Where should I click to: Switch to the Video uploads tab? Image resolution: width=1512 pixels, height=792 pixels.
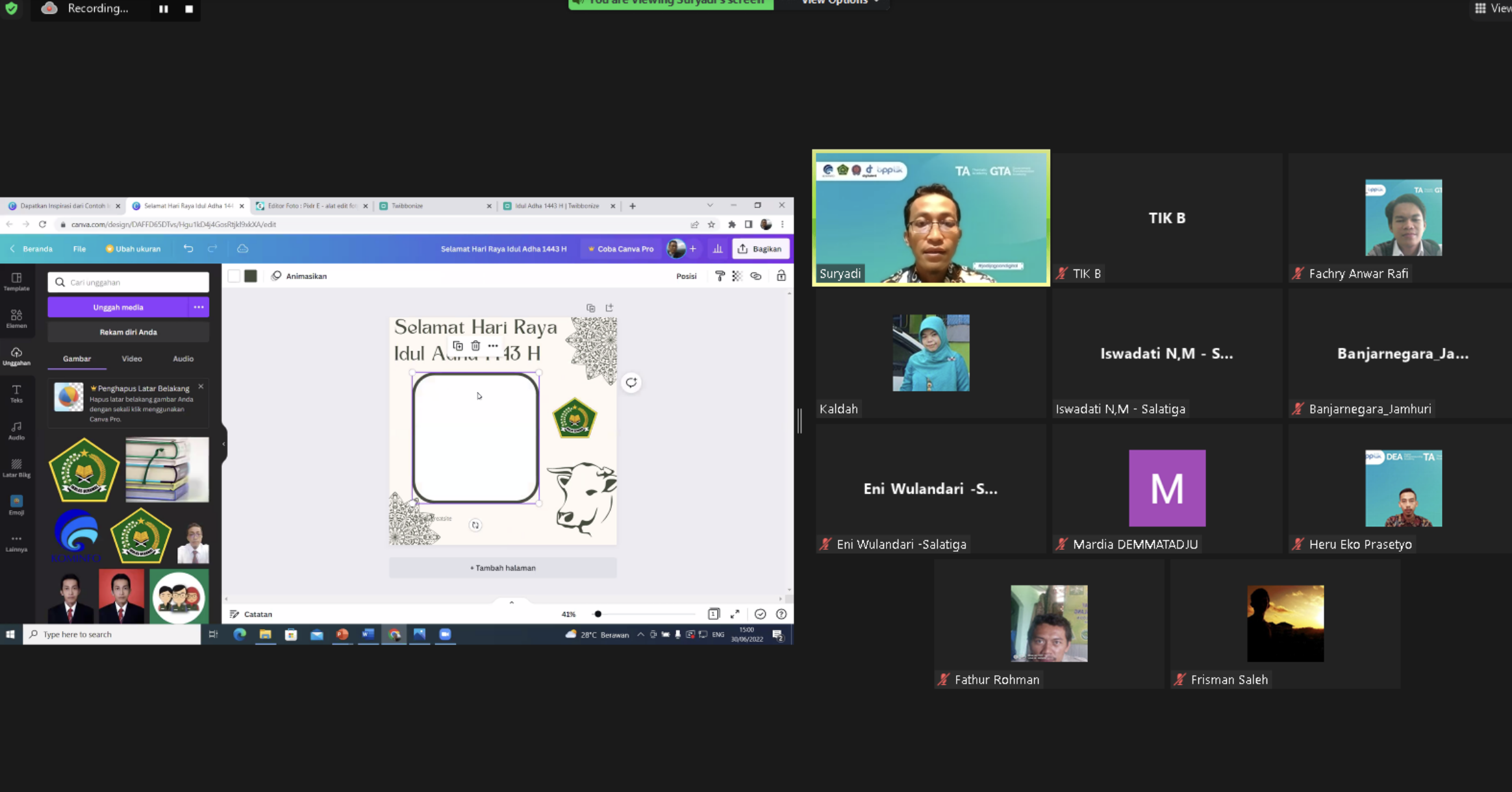point(132,358)
